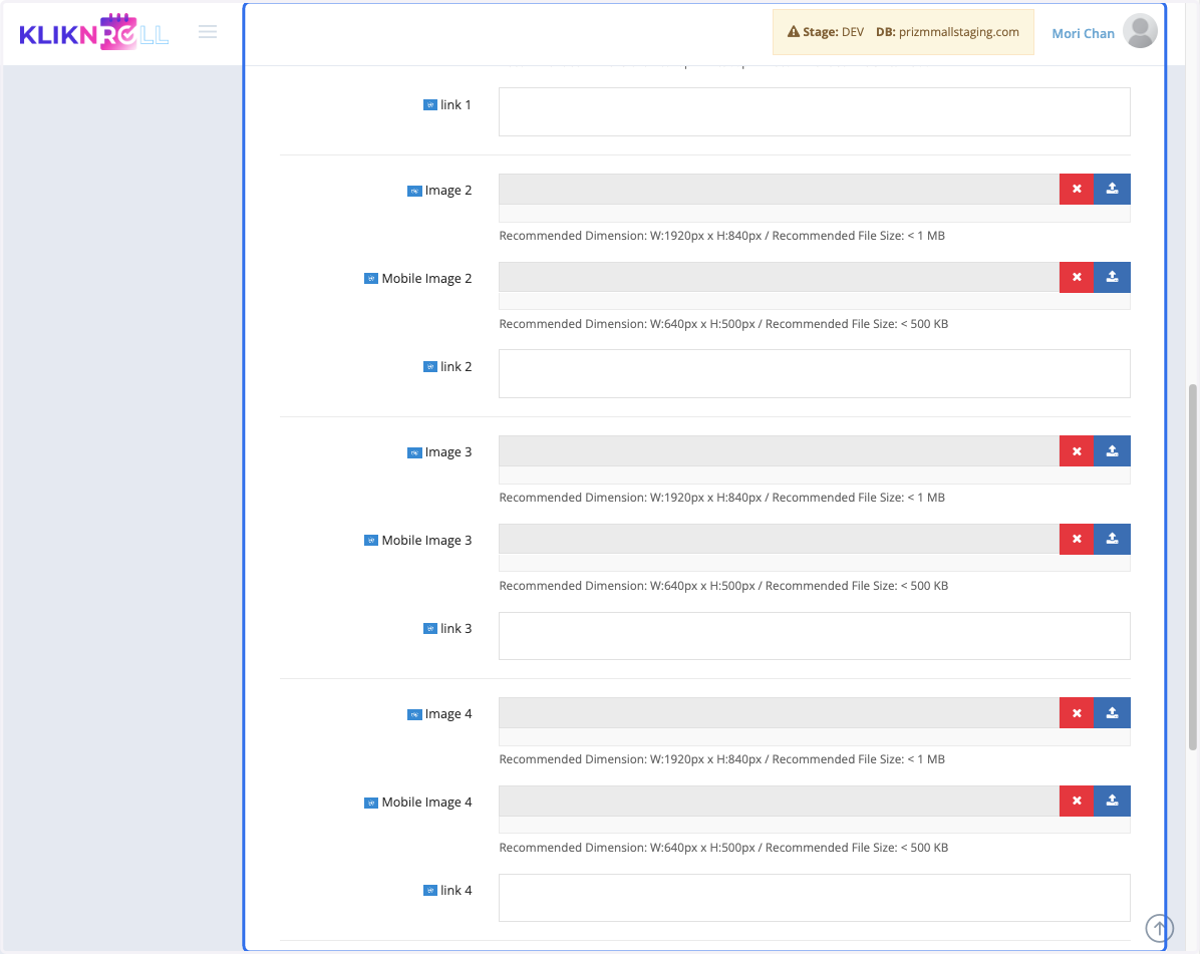Remove Image 3 with red X button
This screenshot has height=954, width=1200.
tap(1077, 451)
